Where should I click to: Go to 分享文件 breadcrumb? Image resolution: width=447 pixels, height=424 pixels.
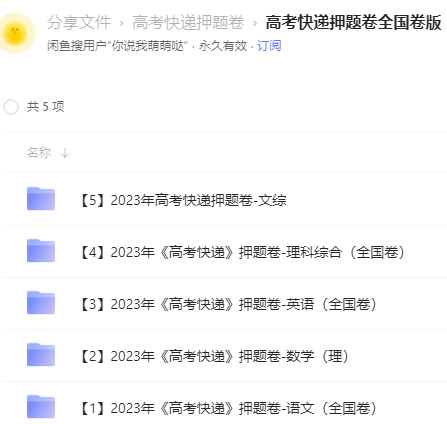tap(79, 22)
